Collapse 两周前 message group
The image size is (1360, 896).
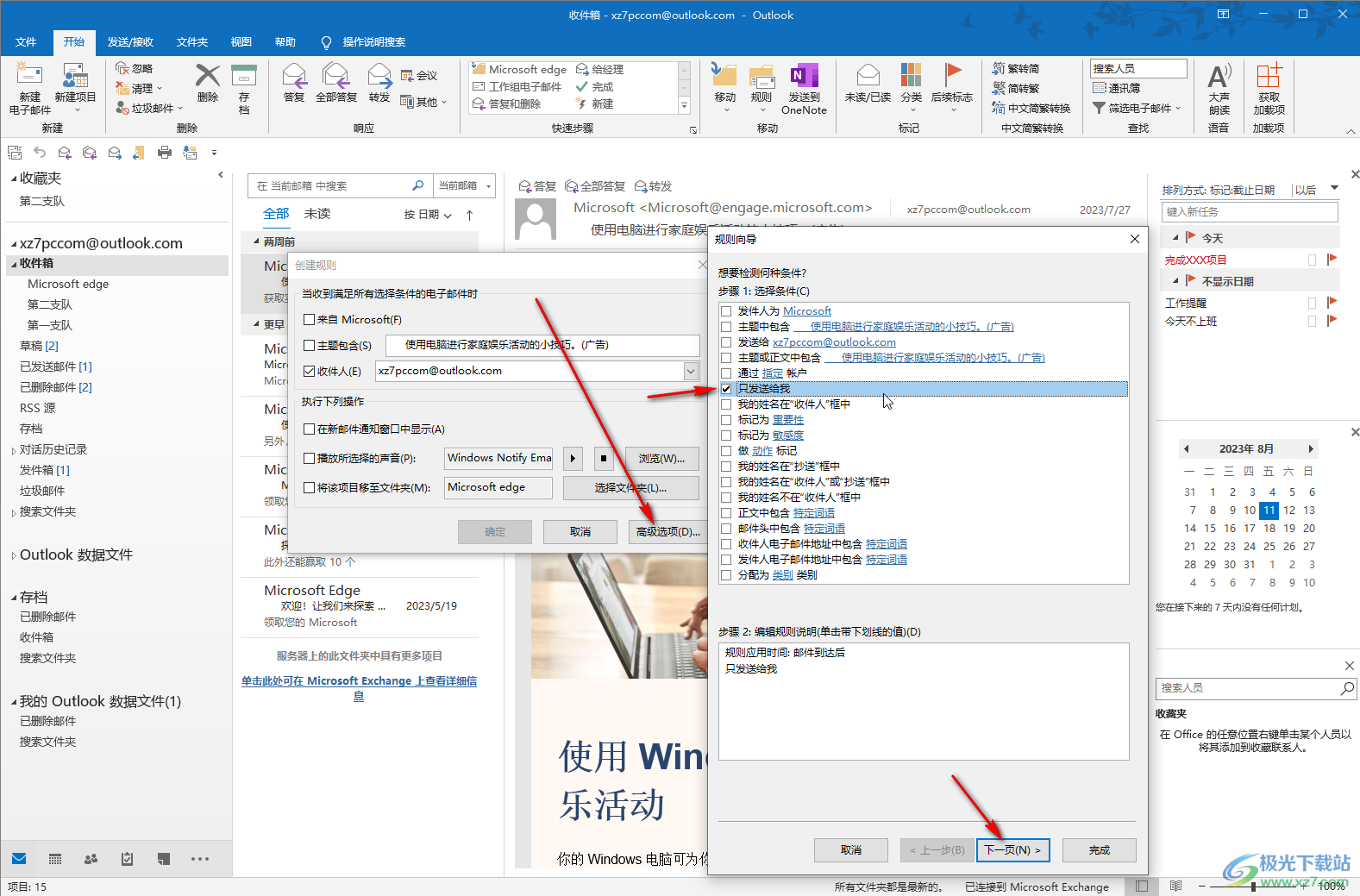point(257,241)
